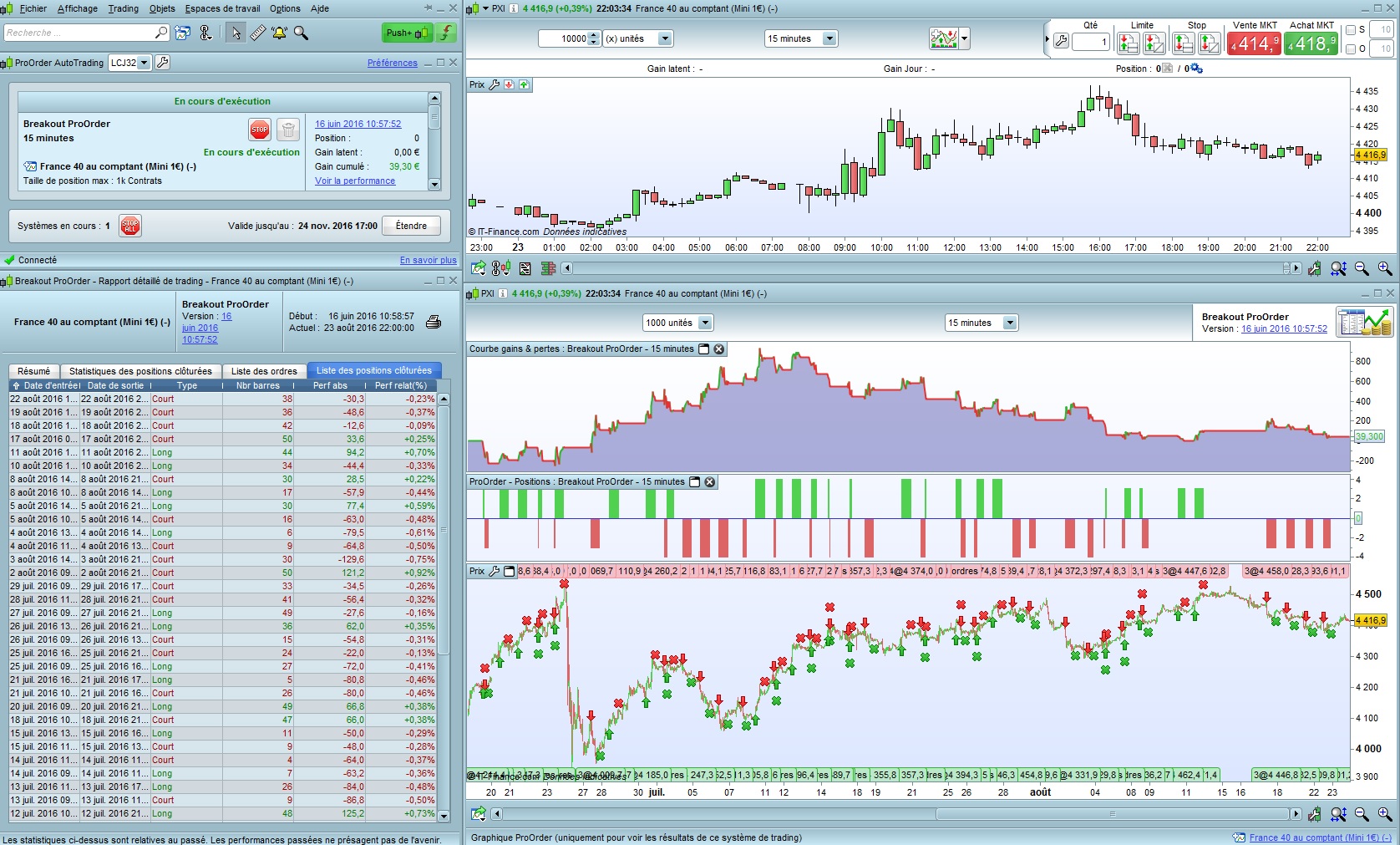Select the arrow cursor tool
Image resolution: width=1400 pixels, height=845 pixels.
[x=236, y=33]
